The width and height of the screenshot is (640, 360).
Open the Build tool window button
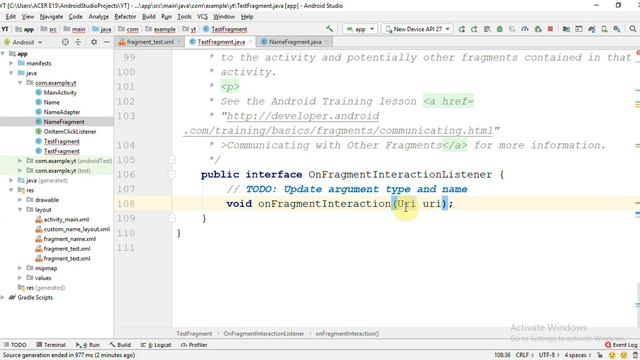(120, 345)
